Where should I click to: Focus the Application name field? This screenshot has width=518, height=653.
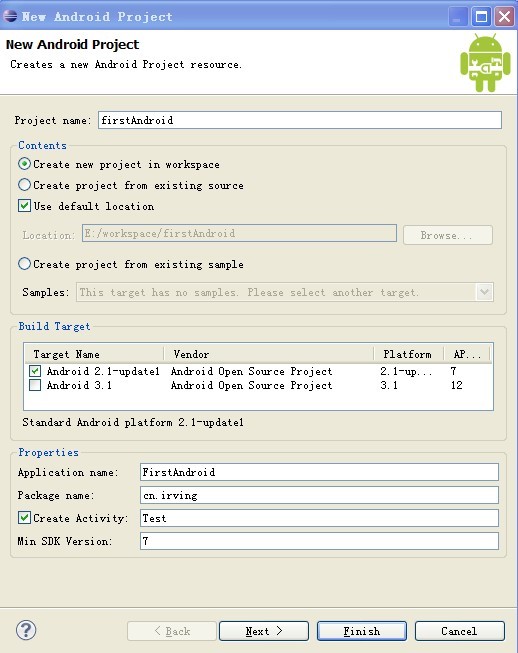click(319, 472)
